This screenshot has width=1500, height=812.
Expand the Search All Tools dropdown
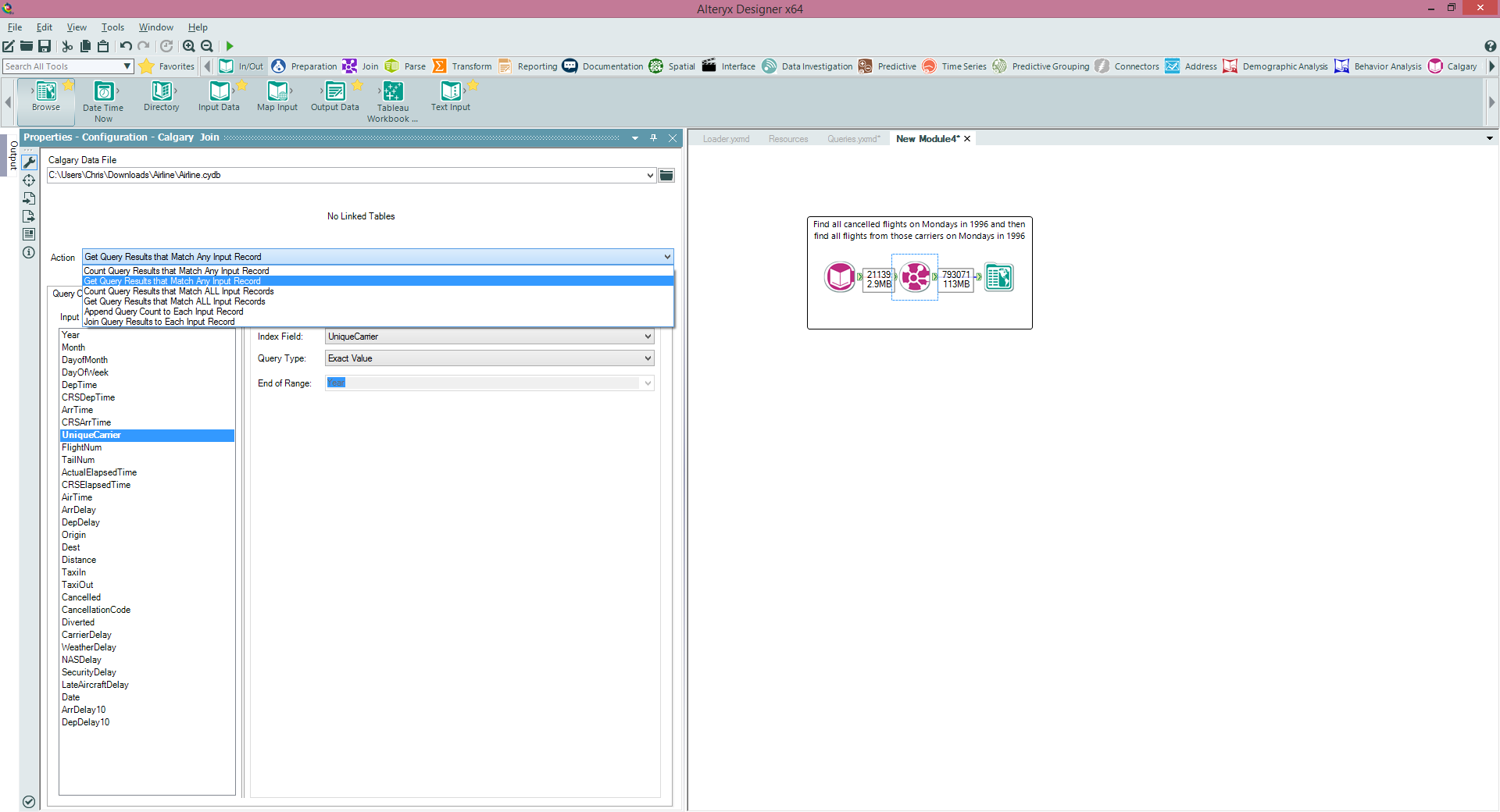coord(127,66)
